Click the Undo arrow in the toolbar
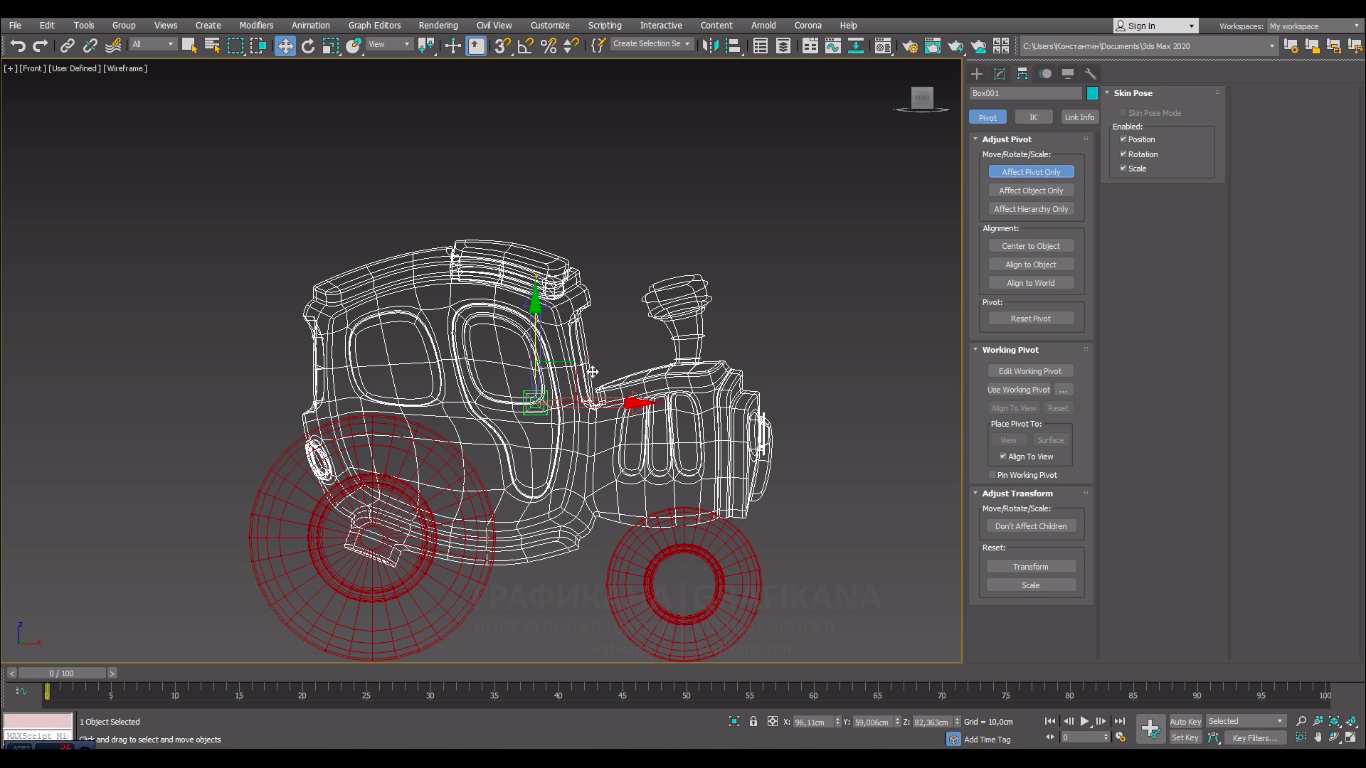This screenshot has height=768, width=1366. coord(18,46)
